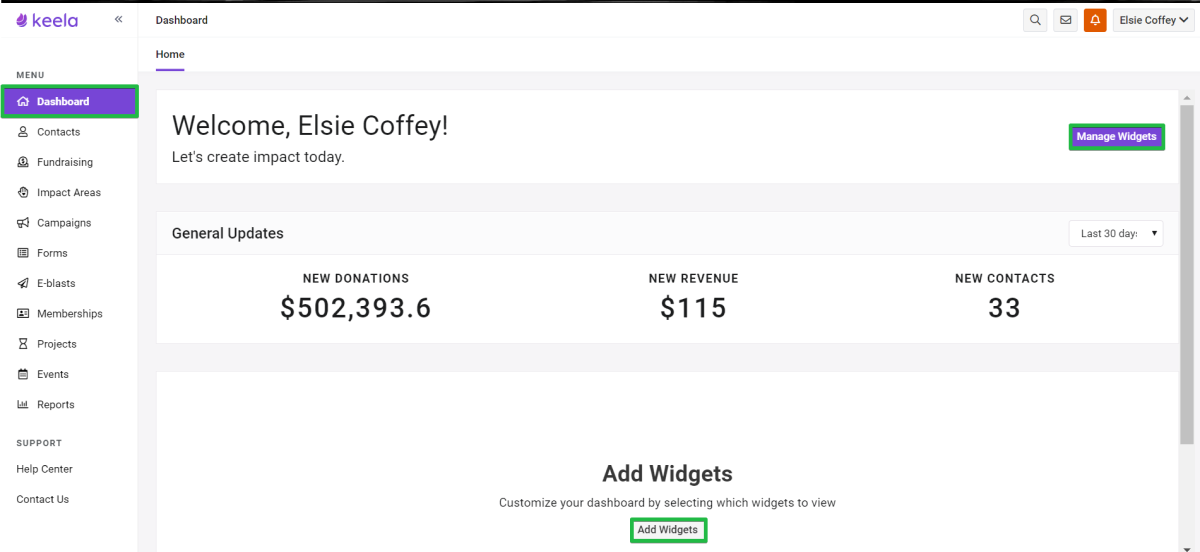Expand the Elsie Coffey user dropdown
The height and width of the screenshot is (552, 1200).
(x=1153, y=20)
